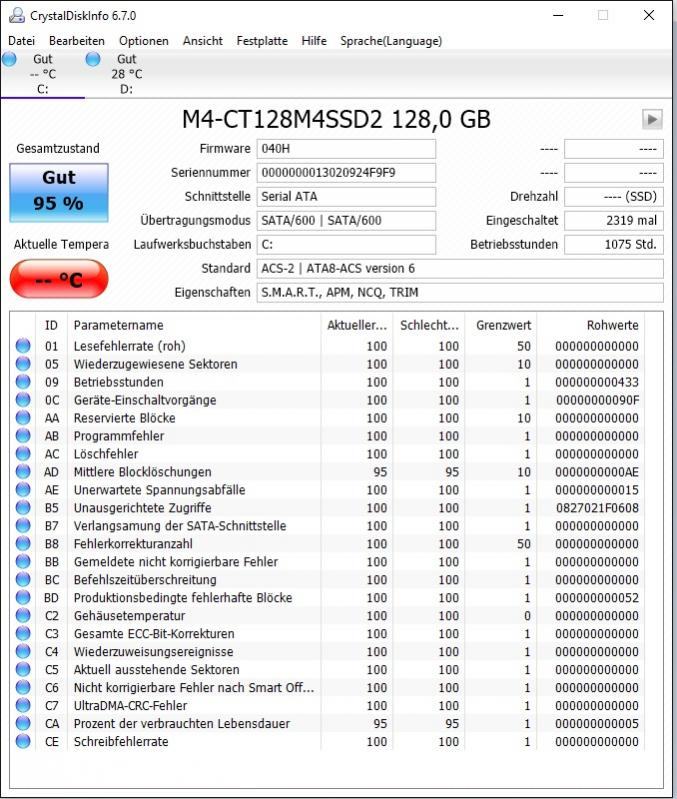
Task: Click raw value 0000000090F
Action: click(598, 400)
